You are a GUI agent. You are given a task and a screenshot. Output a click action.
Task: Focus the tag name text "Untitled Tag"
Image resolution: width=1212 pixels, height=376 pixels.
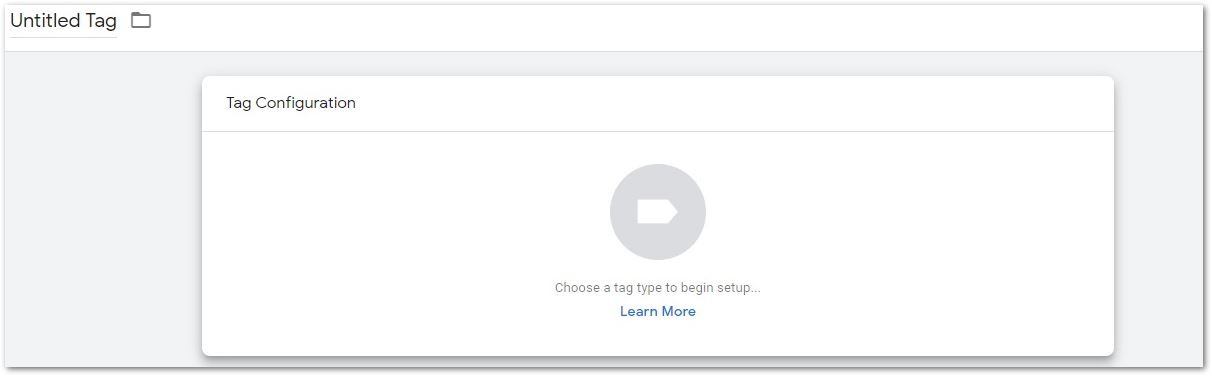[x=63, y=20]
